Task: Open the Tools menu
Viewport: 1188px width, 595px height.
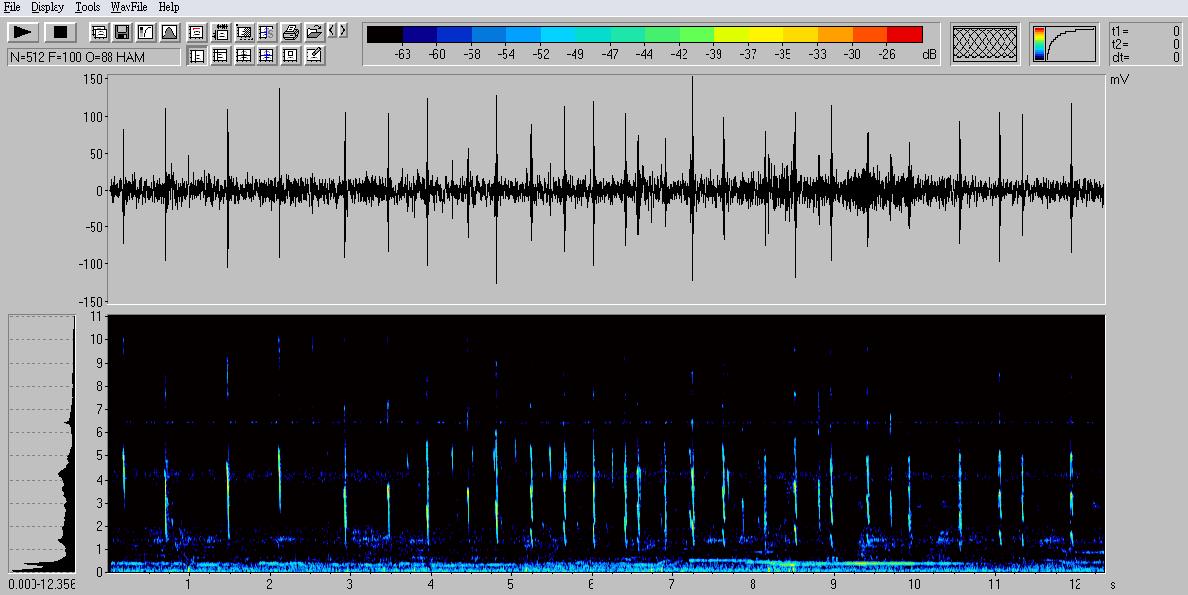Action: click(88, 7)
